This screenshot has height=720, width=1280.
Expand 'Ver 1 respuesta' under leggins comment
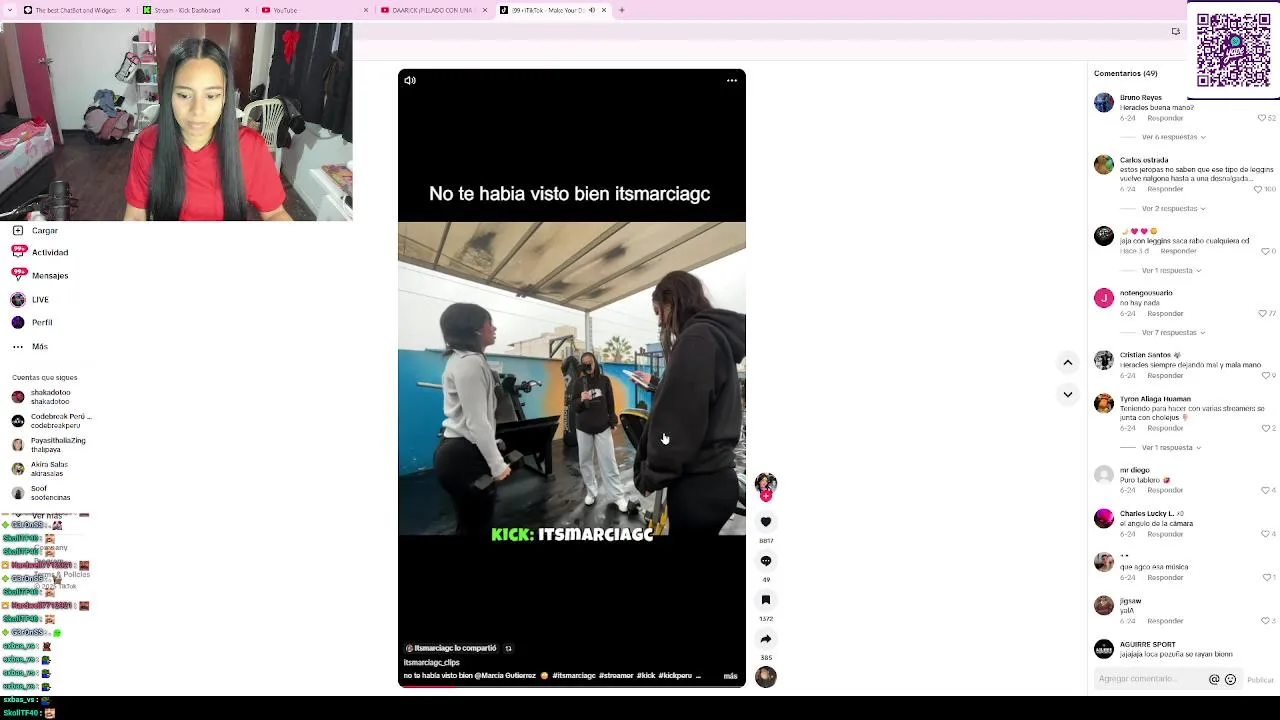pos(1171,271)
